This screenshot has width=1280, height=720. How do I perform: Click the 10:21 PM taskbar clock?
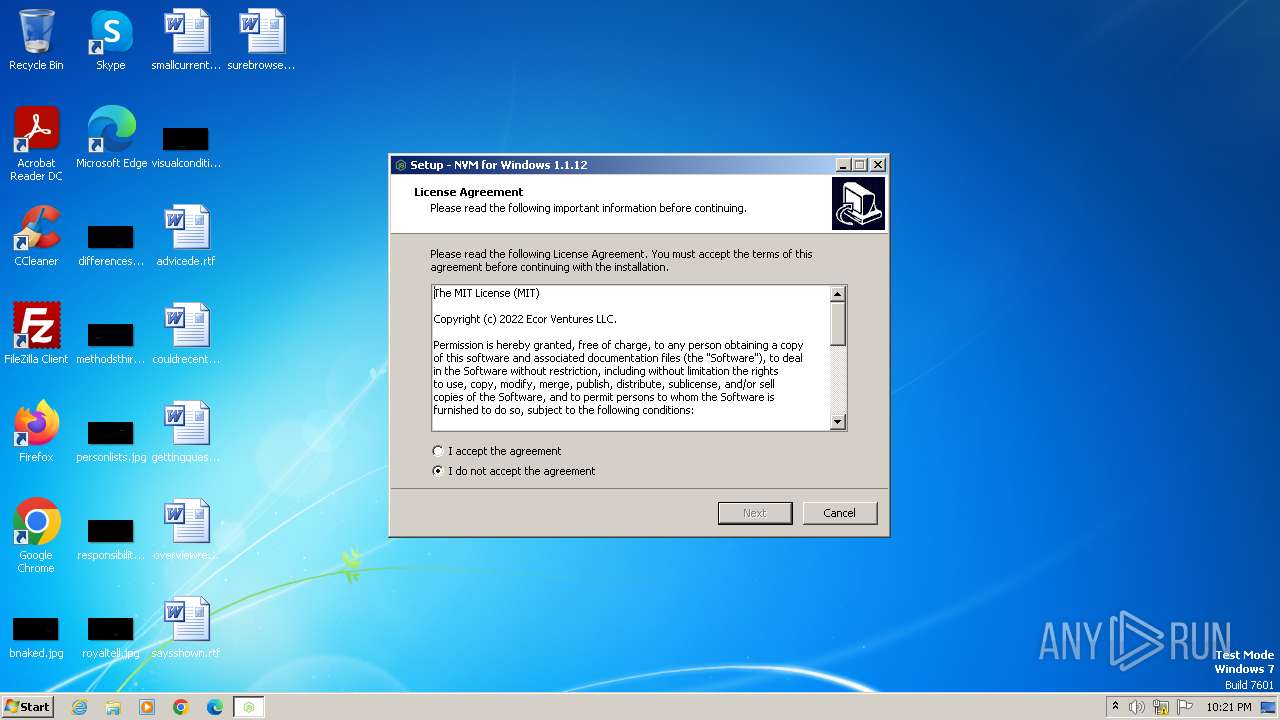pos(1229,707)
